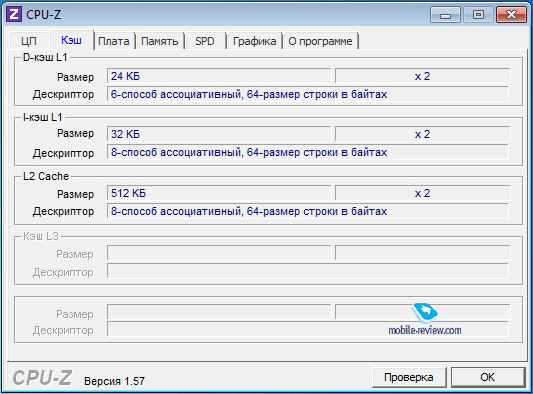Viewport: 533px width, 394px height.
Task: Click the I-кэш L1 size field 32 КБ
Action: (x=219, y=134)
